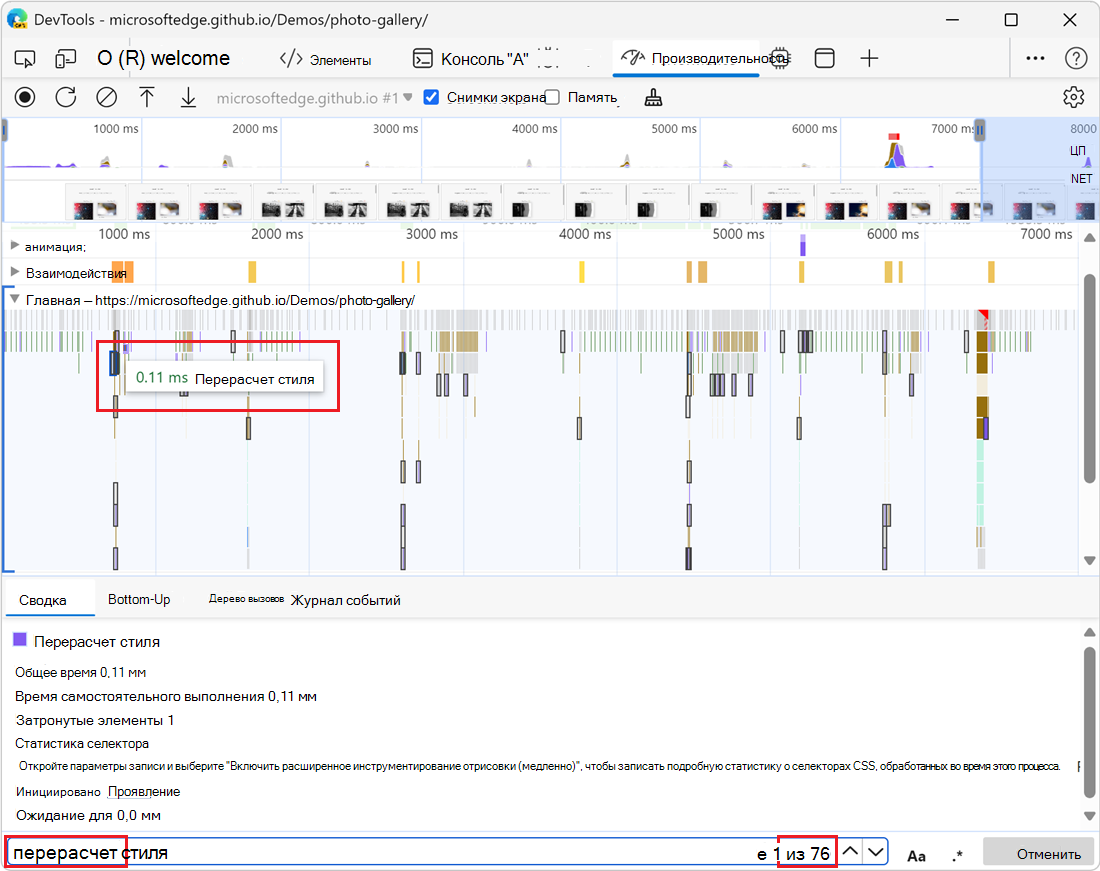The width and height of the screenshot is (1100, 871).
Task: Open the Дерево вызовов tab
Action: pyautogui.click(x=246, y=599)
